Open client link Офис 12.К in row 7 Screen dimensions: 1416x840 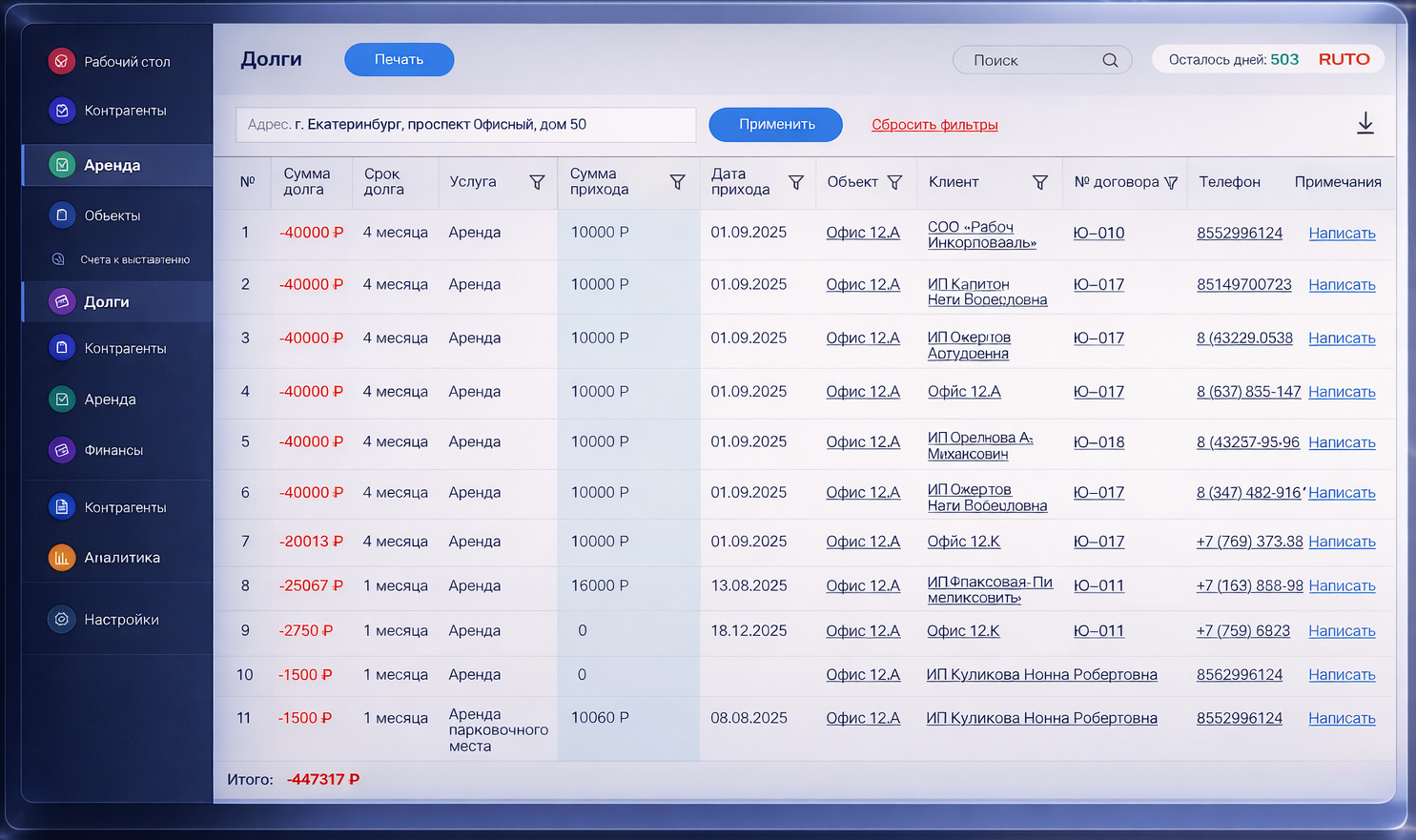point(964,542)
